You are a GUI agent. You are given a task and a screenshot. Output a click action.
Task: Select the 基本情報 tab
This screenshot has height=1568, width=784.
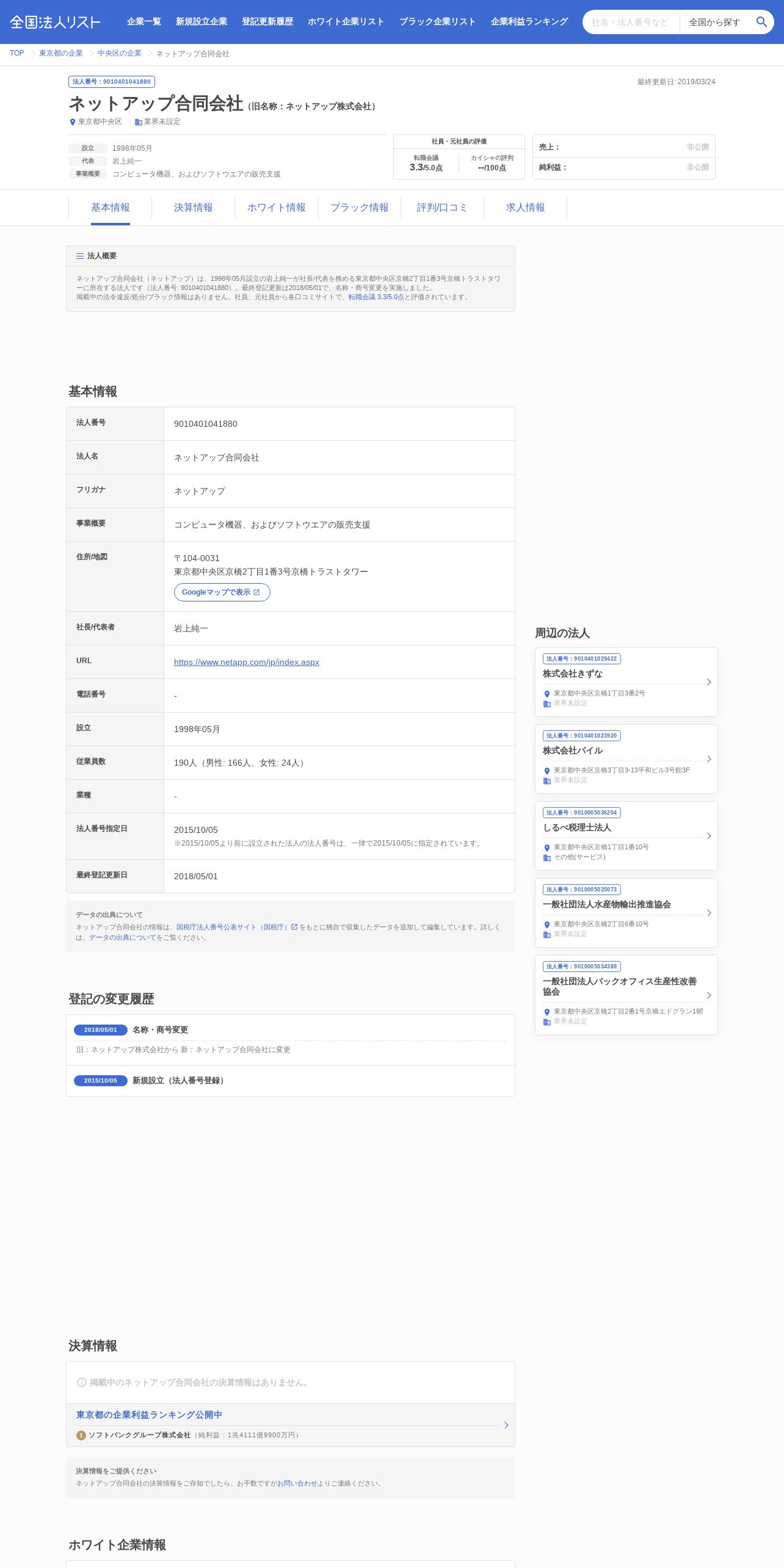111,208
